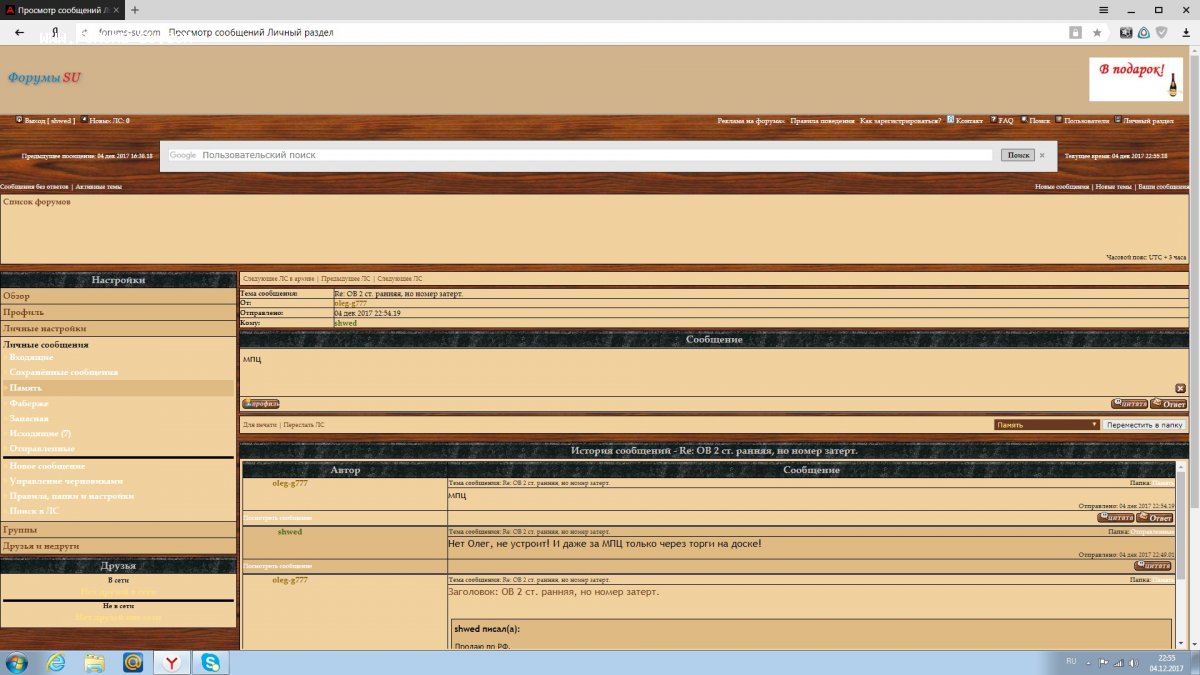This screenshot has height=675, width=1200.
Task: Open the Входящие folder in sidebar
Action: [x=32, y=357]
